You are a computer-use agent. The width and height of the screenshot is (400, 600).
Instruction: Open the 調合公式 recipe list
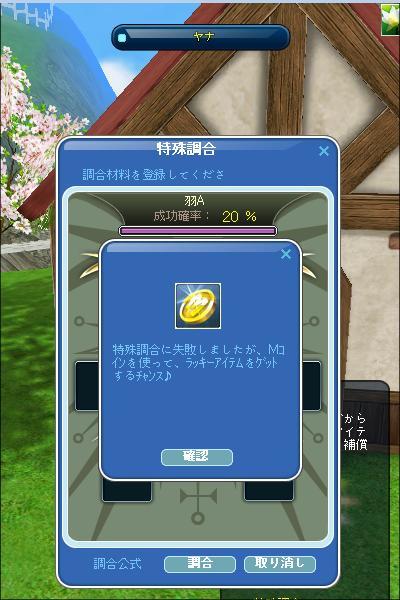[x=118, y=564]
